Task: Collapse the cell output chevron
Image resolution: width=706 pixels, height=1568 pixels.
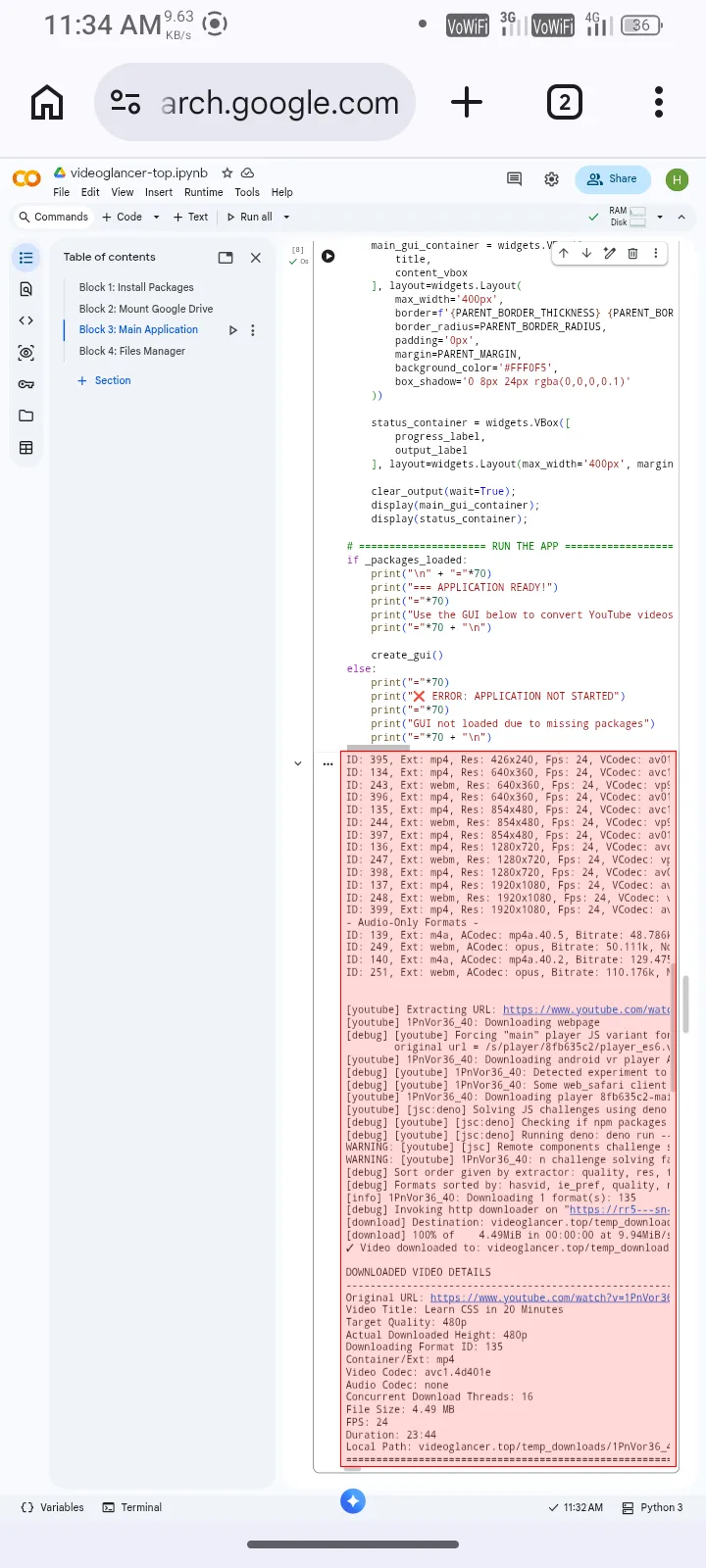Action: point(297,763)
